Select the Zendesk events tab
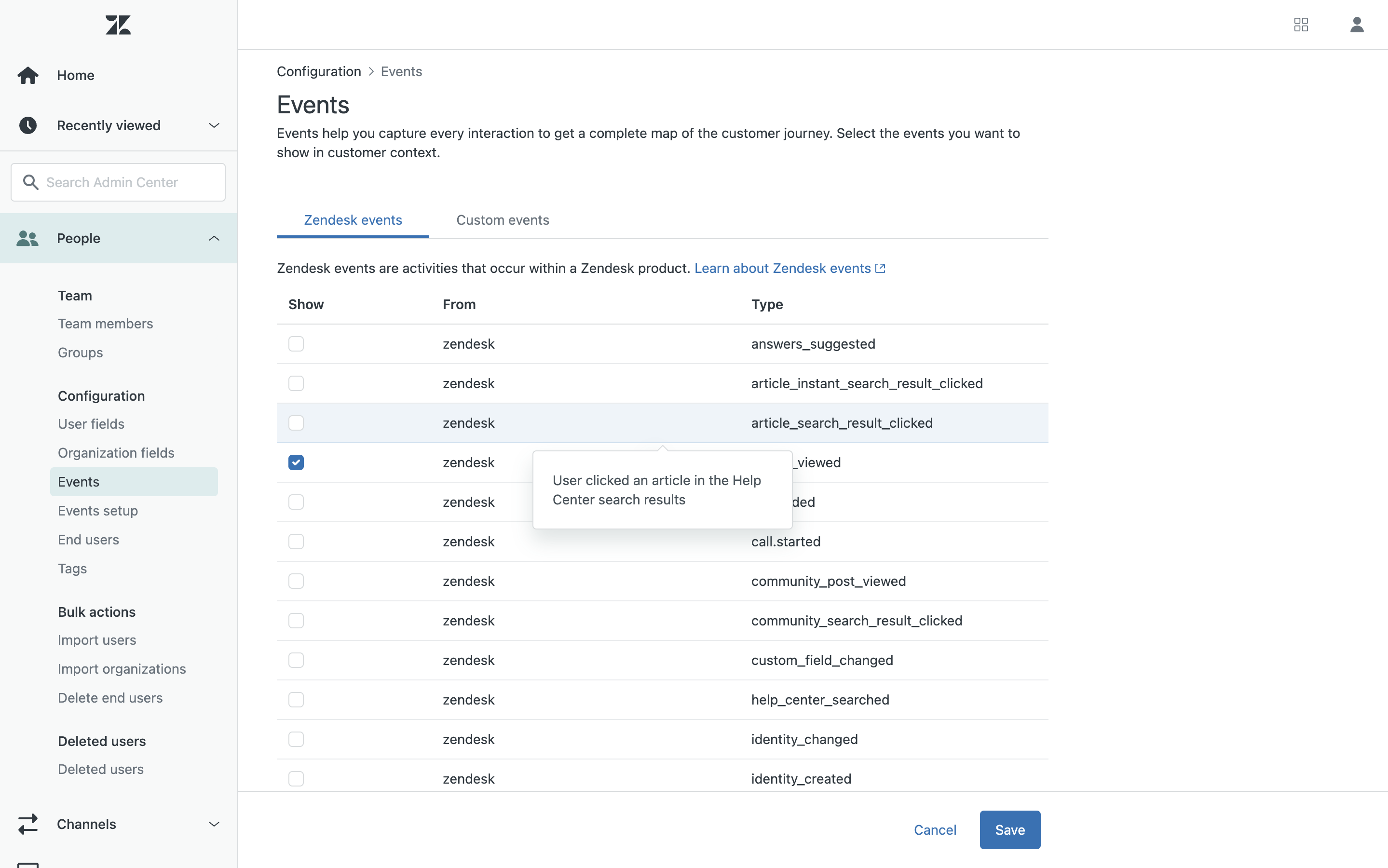 353,220
